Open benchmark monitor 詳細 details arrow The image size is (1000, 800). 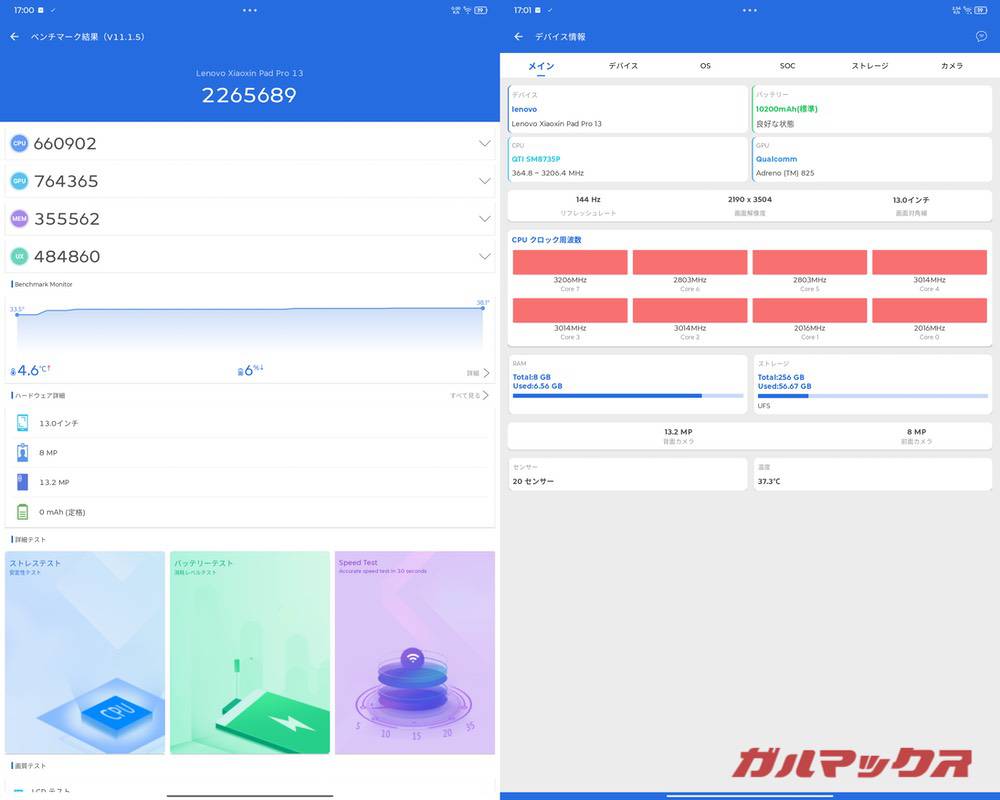click(478, 373)
